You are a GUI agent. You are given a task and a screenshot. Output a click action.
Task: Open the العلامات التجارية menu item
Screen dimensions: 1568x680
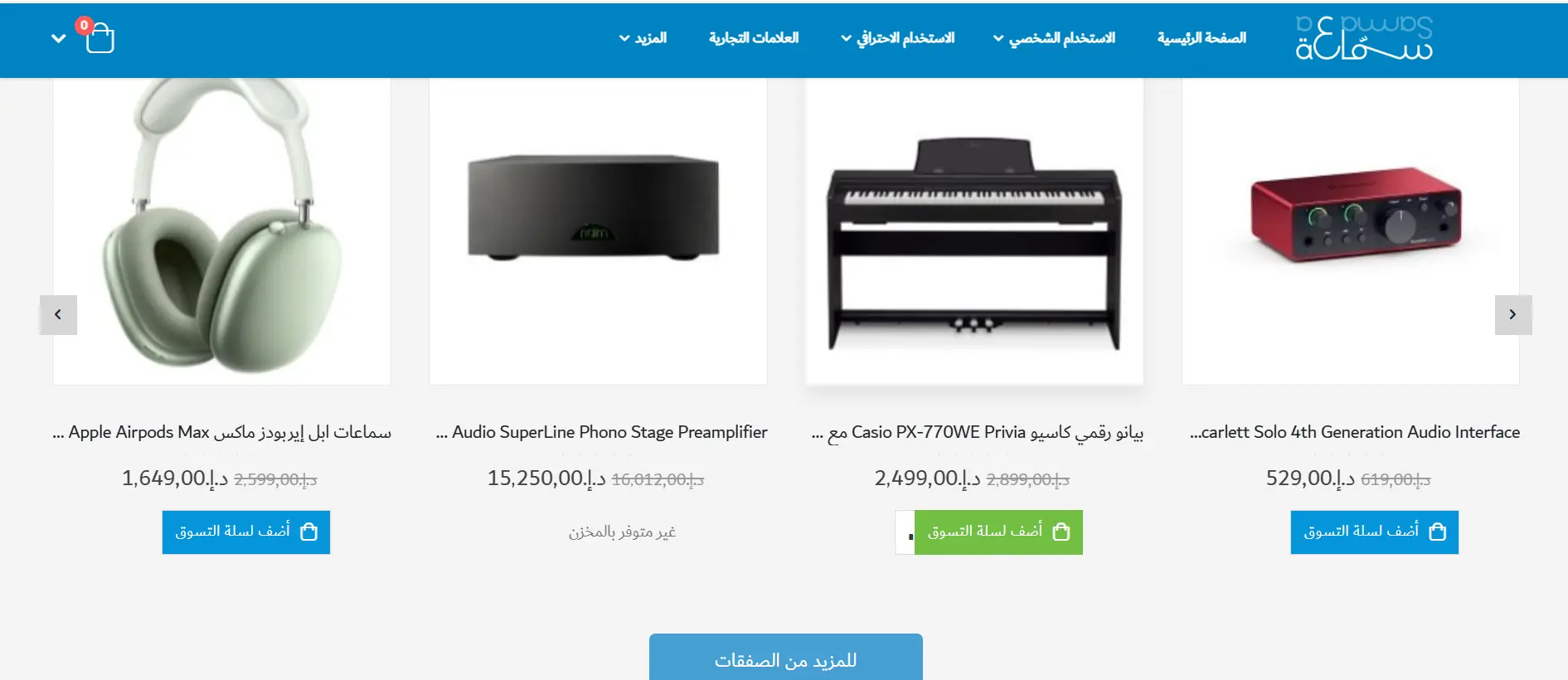tap(754, 38)
